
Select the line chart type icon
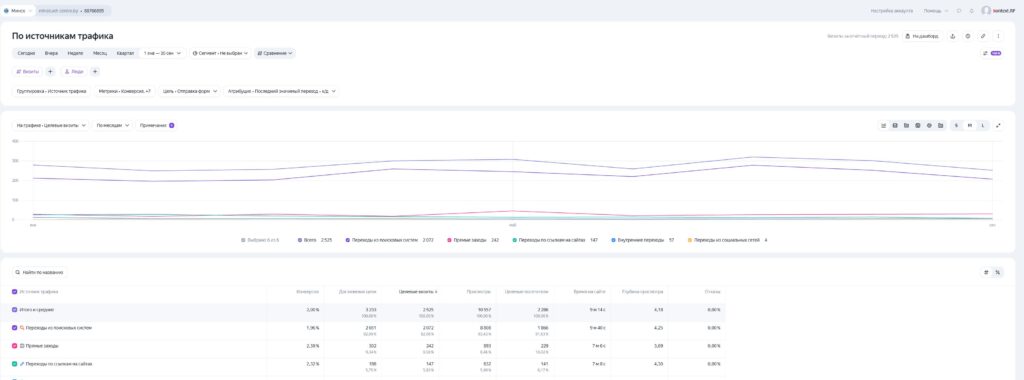pos(884,125)
